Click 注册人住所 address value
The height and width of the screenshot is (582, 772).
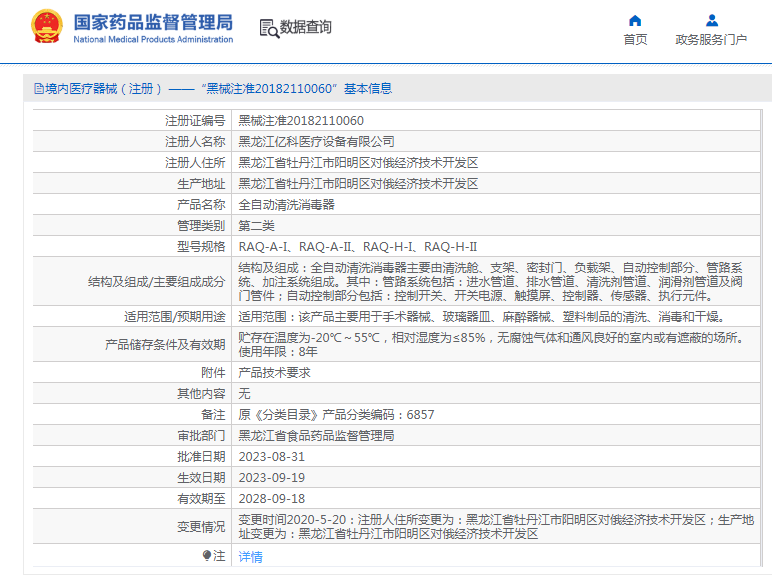pos(358,162)
